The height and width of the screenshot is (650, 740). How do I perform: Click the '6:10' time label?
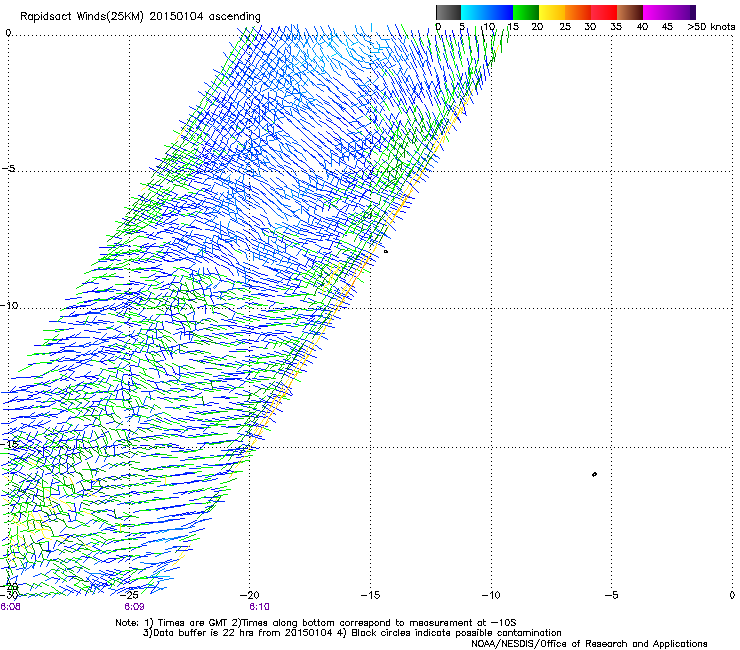pos(259,607)
